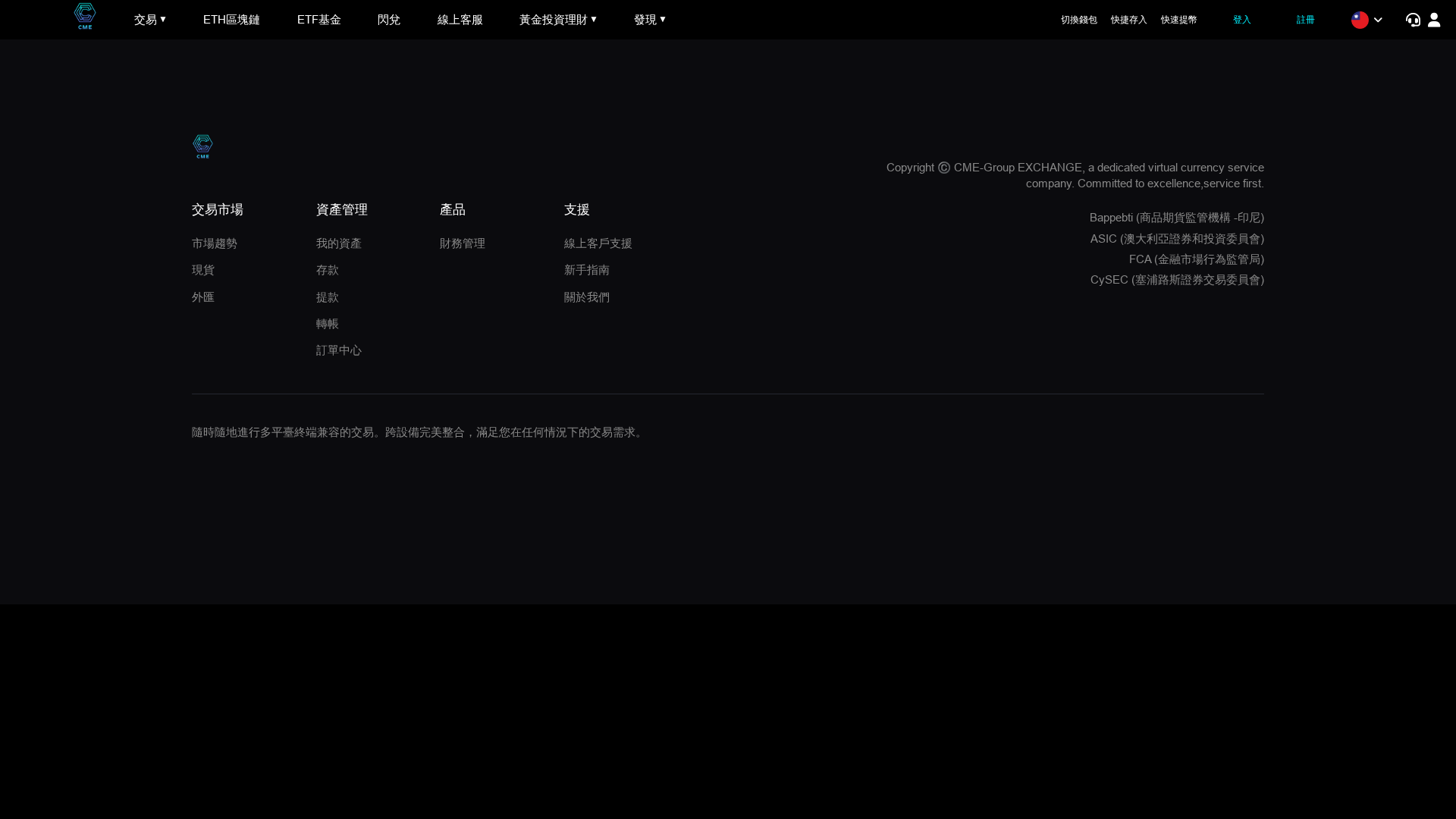This screenshot has height=819, width=1456.
Task: Open the 市場趨勢 footer link
Action: (215, 243)
